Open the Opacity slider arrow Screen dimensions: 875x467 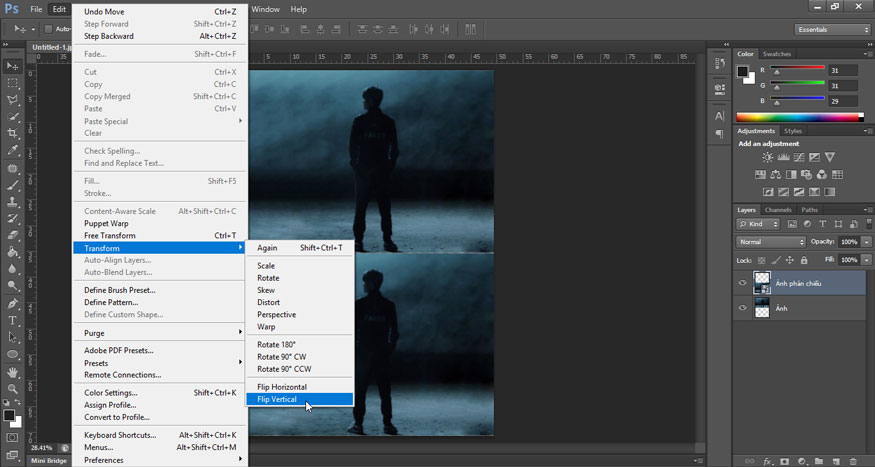866,242
